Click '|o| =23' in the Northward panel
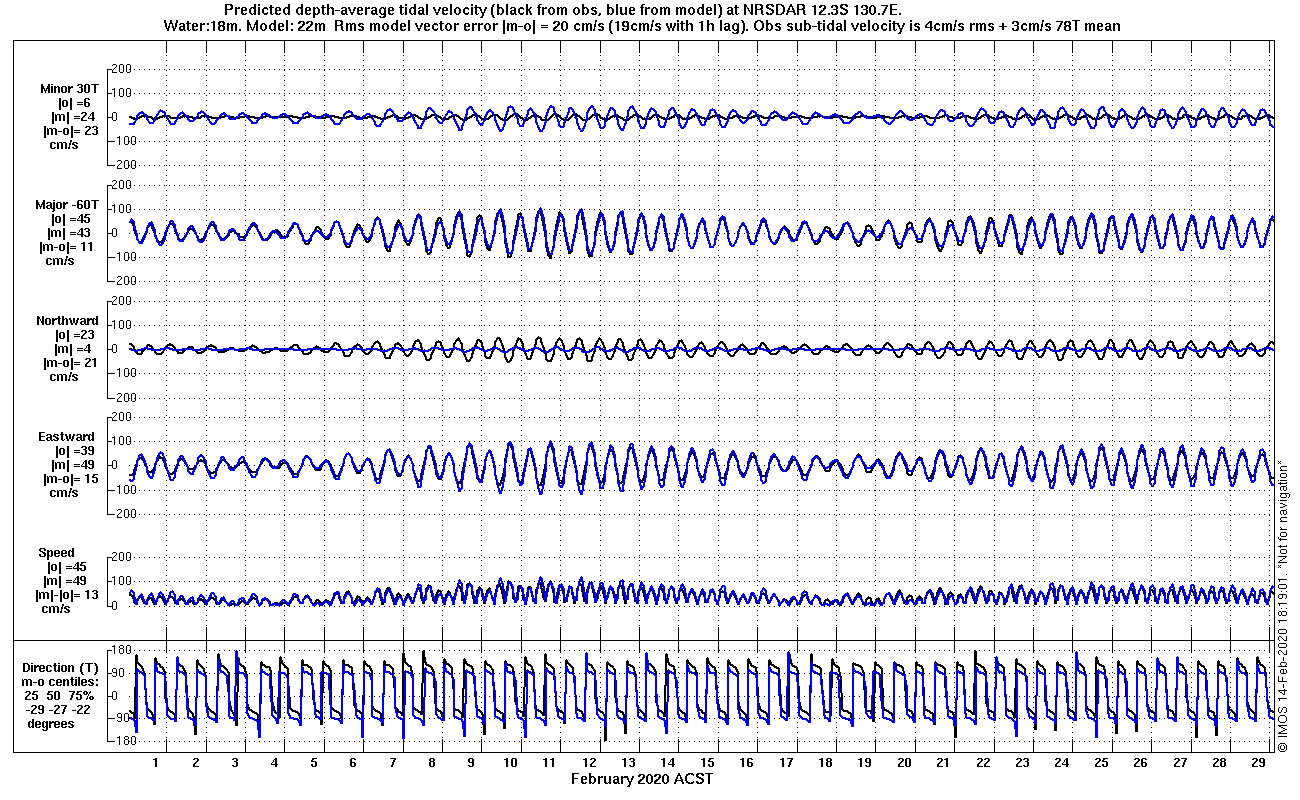The image size is (1300, 800). click(x=76, y=335)
